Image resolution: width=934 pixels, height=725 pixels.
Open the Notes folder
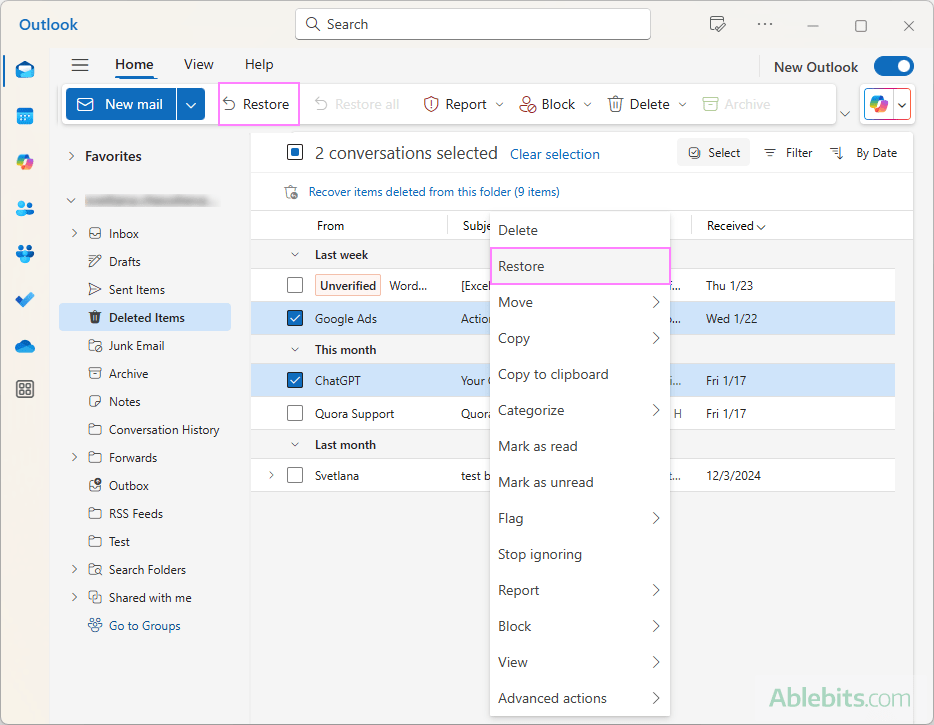click(124, 402)
